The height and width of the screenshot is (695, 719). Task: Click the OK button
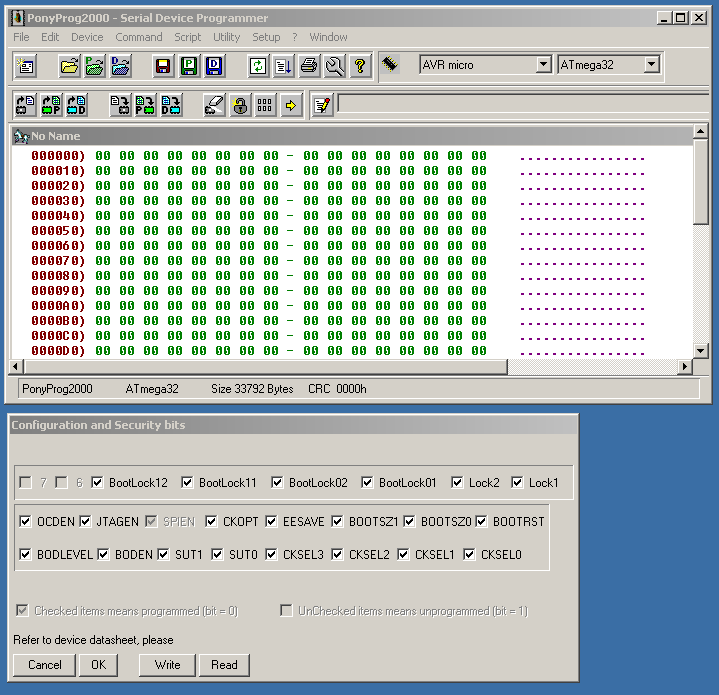[99, 665]
